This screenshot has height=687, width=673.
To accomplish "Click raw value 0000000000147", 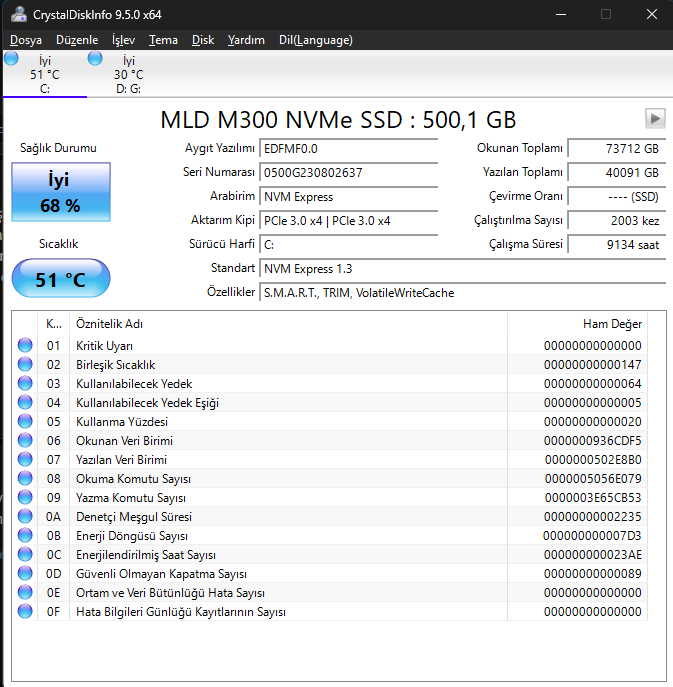I will click(592, 365).
